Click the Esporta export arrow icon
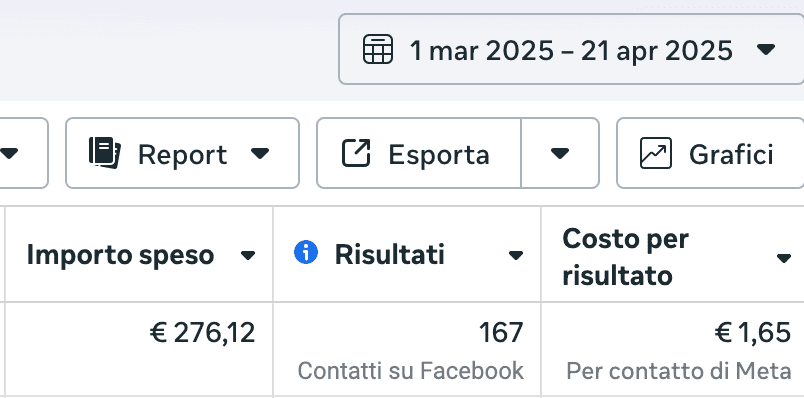 356,153
